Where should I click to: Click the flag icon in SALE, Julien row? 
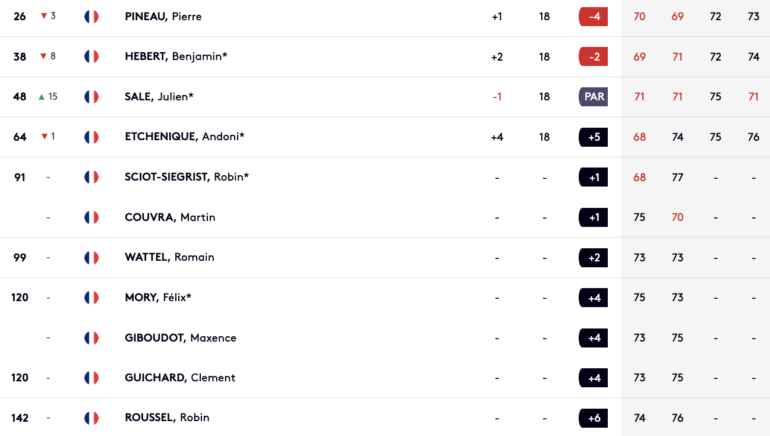click(x=91, y=97)
